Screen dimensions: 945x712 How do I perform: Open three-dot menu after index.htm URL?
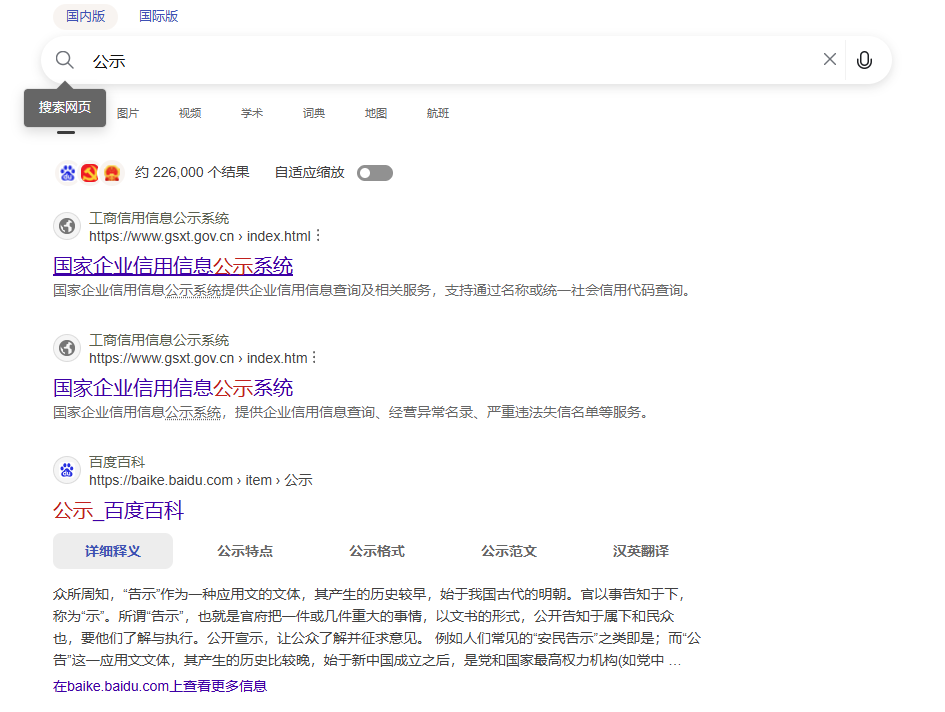(314, 358)
